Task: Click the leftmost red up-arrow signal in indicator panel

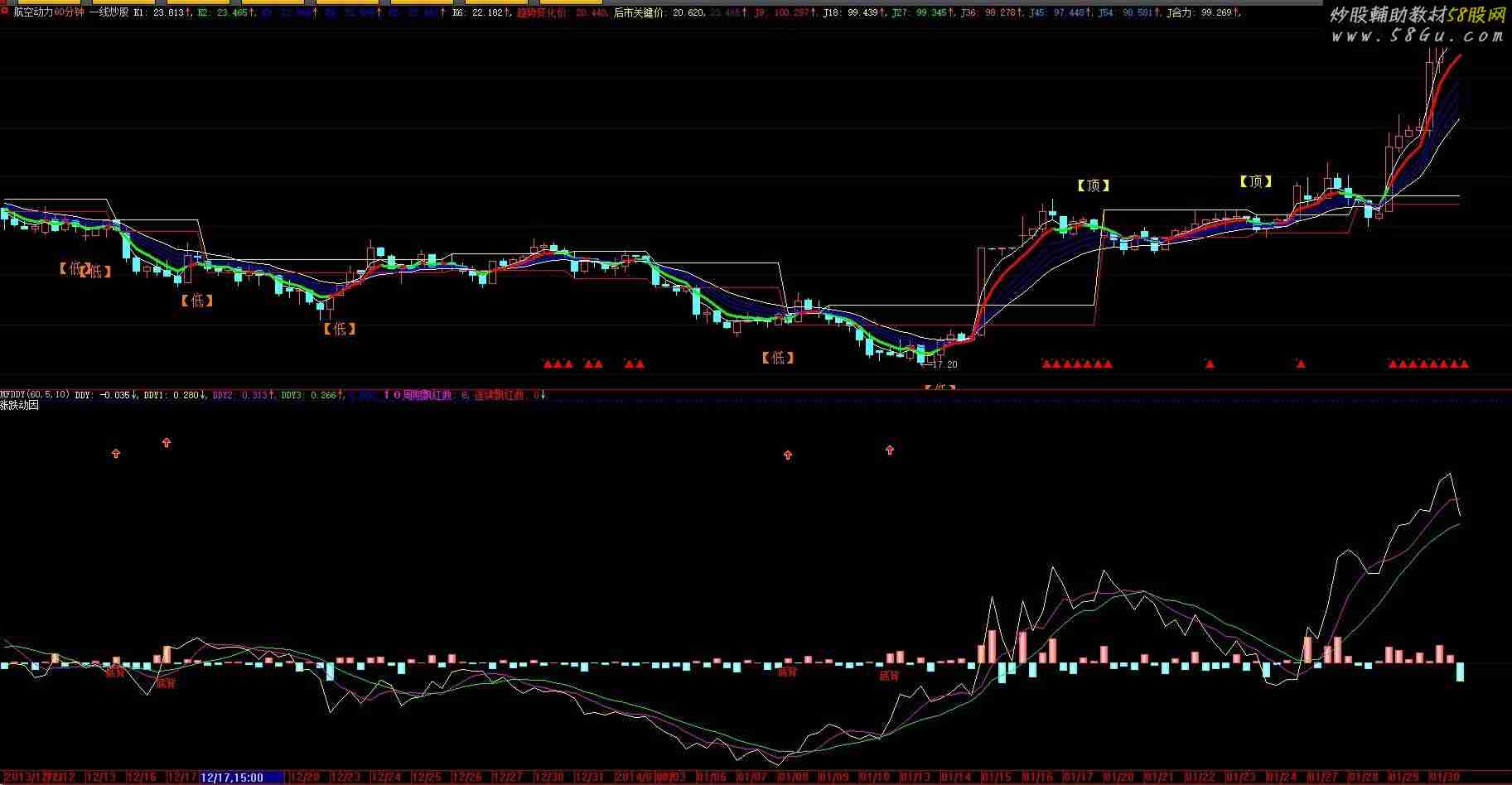Action: [116, 453]
